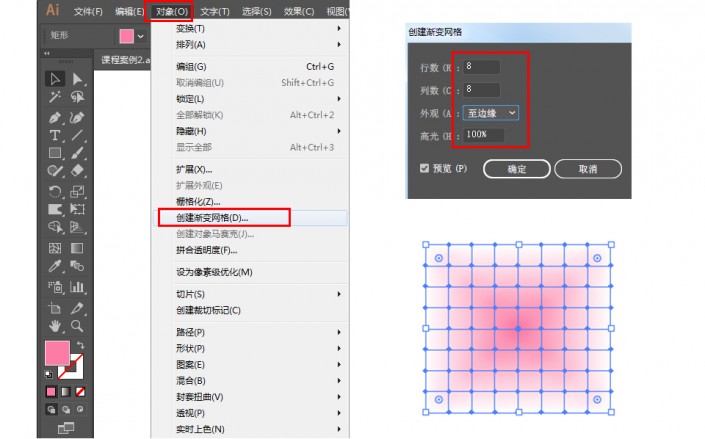Select the Magic Wand tool

(55, 97)
